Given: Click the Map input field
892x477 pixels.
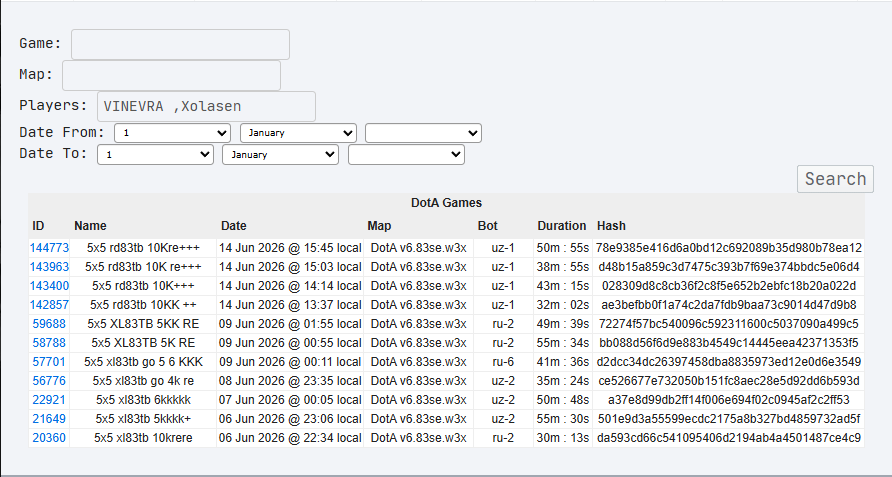Looking at the screenshot, I should click(x=171, y=75).
